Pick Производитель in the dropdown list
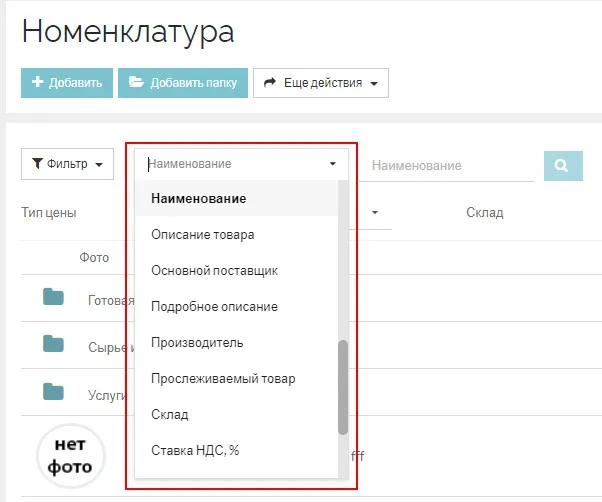This screenshot has height=502, width=602. click(x=197, y=343)
